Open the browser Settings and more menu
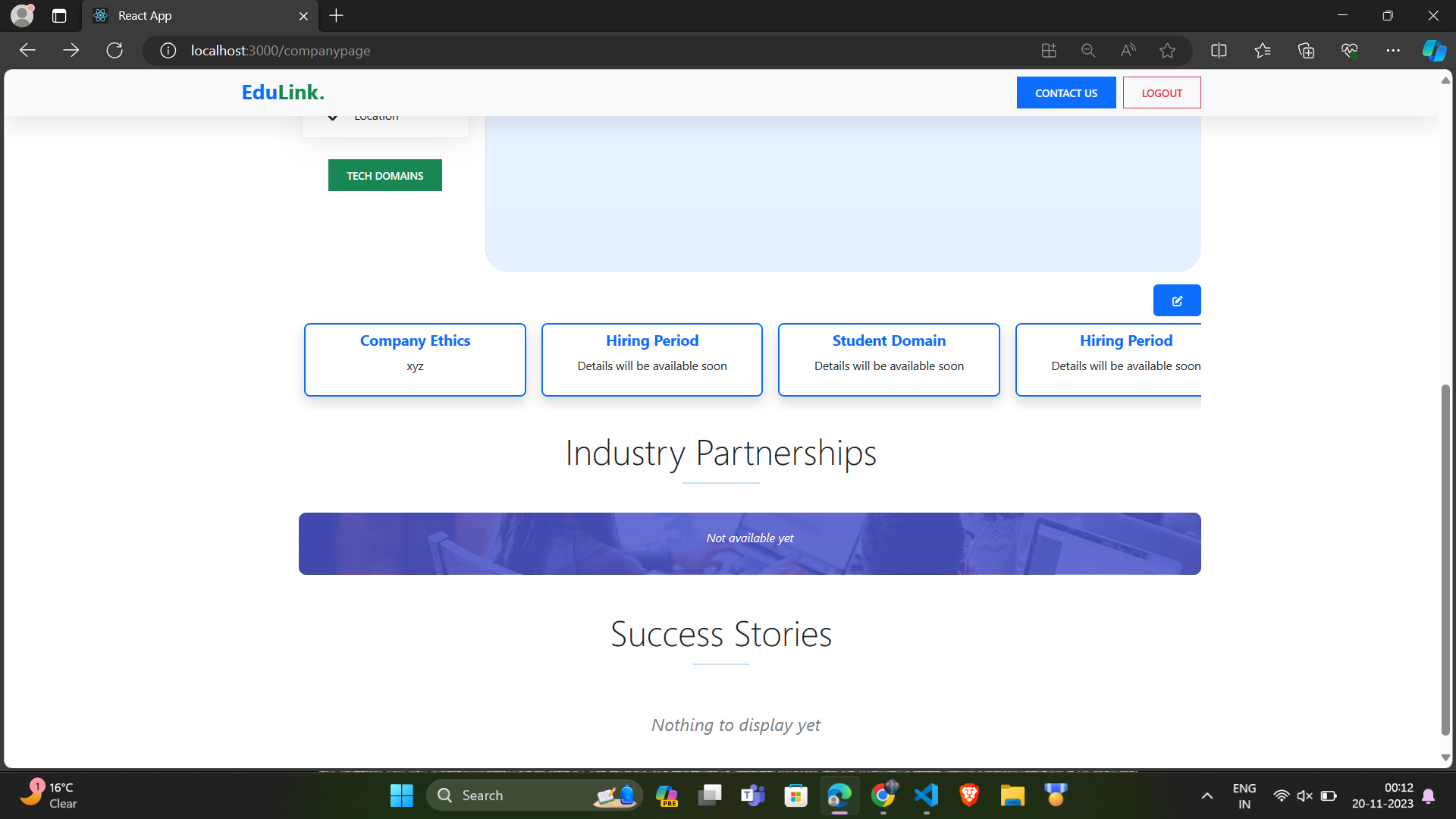The image size is (1456, 819). [x=1393, y=51]
